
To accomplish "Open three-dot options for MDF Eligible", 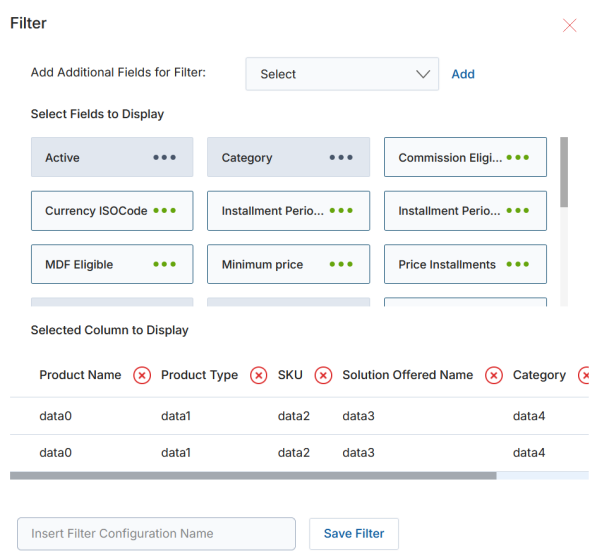I will tap(164, 264).
